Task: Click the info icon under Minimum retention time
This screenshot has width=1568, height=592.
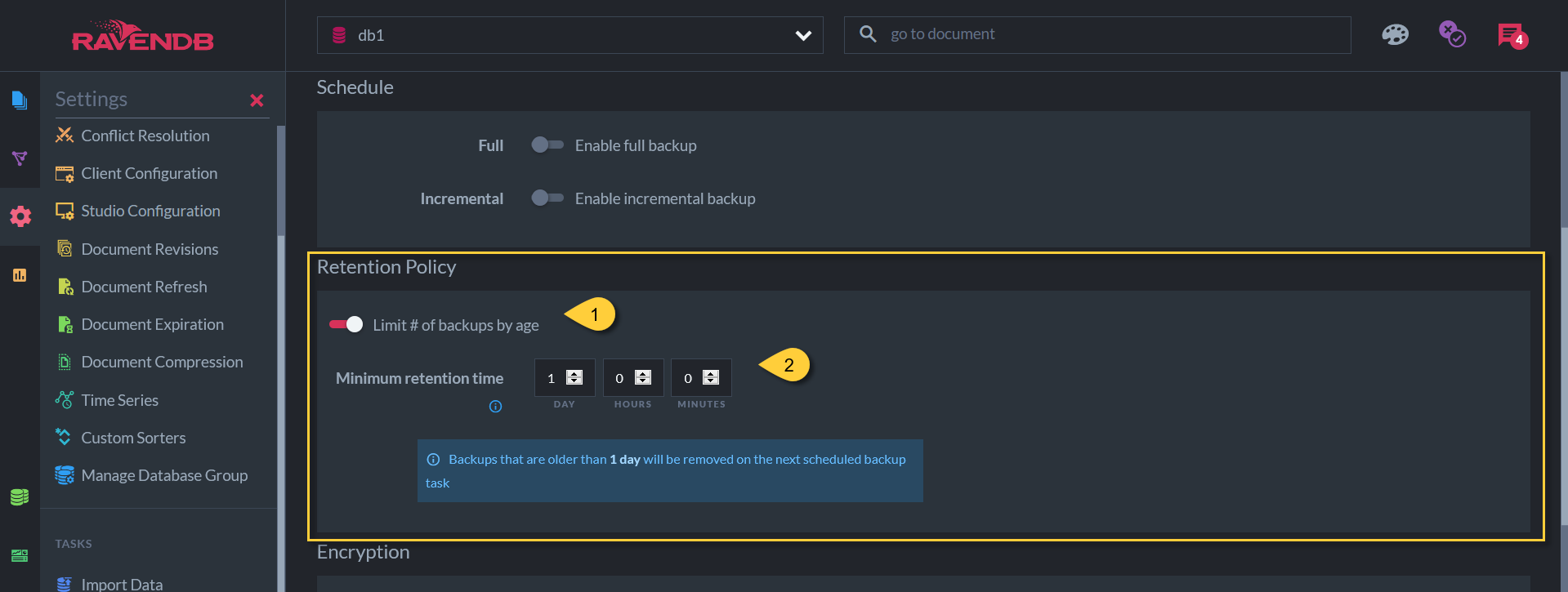Action: 495,406
